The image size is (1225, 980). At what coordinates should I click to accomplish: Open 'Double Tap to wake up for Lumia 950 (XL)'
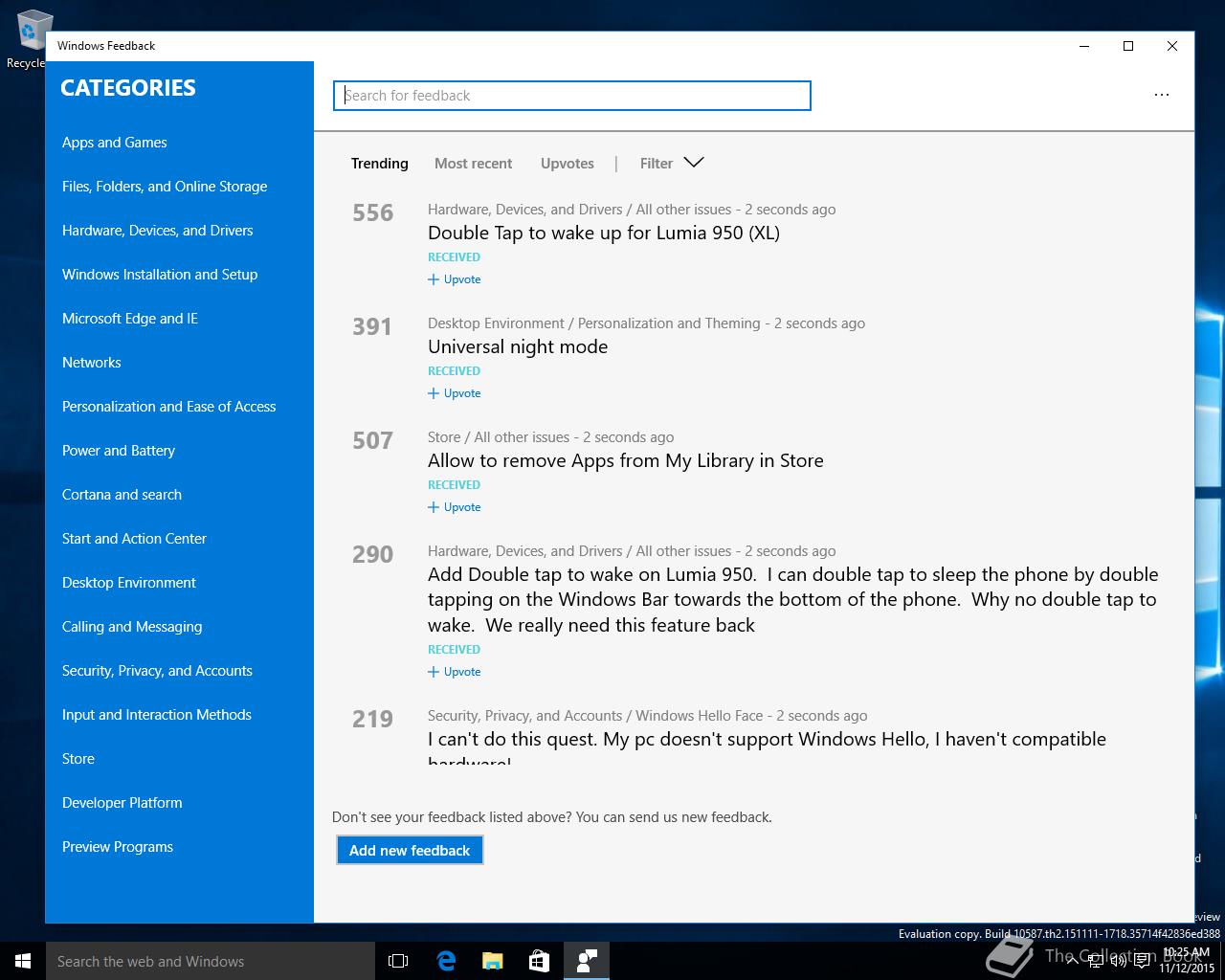coord(604,233)
